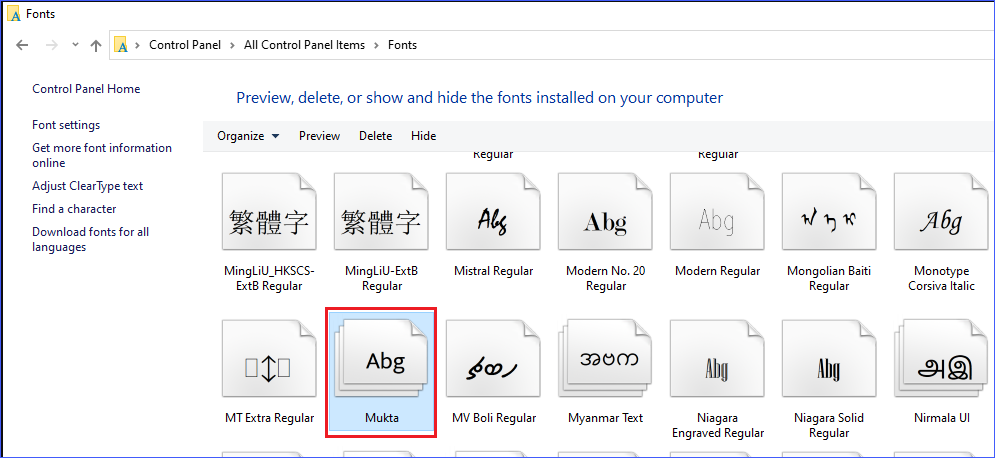Click Preview in the toolbar

[319, 136]
